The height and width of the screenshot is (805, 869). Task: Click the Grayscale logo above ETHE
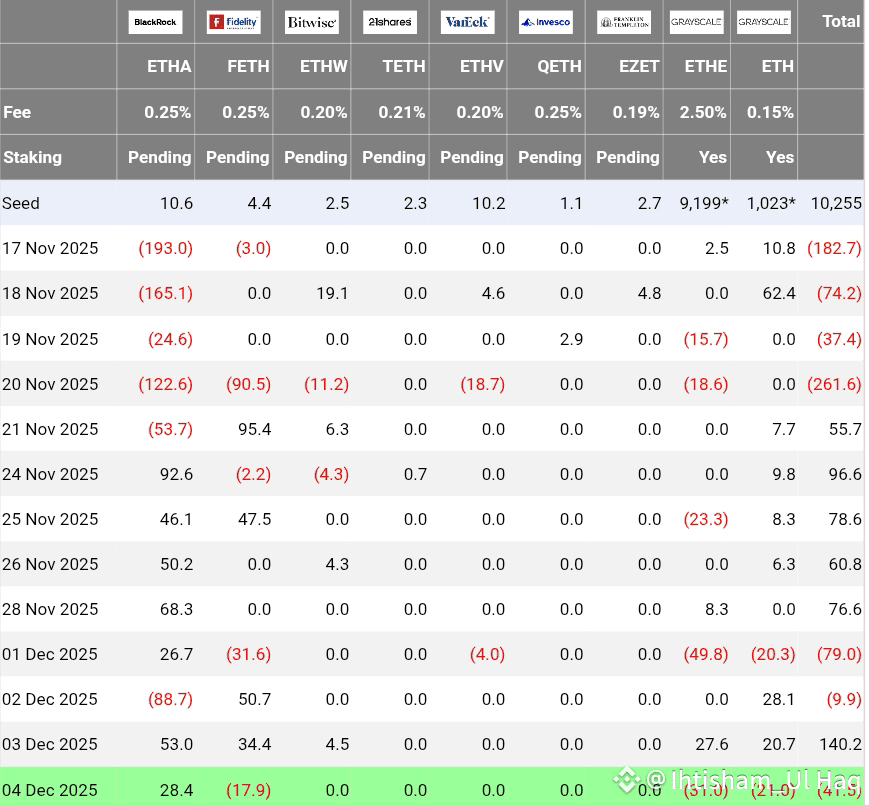[x=697, y=23]
